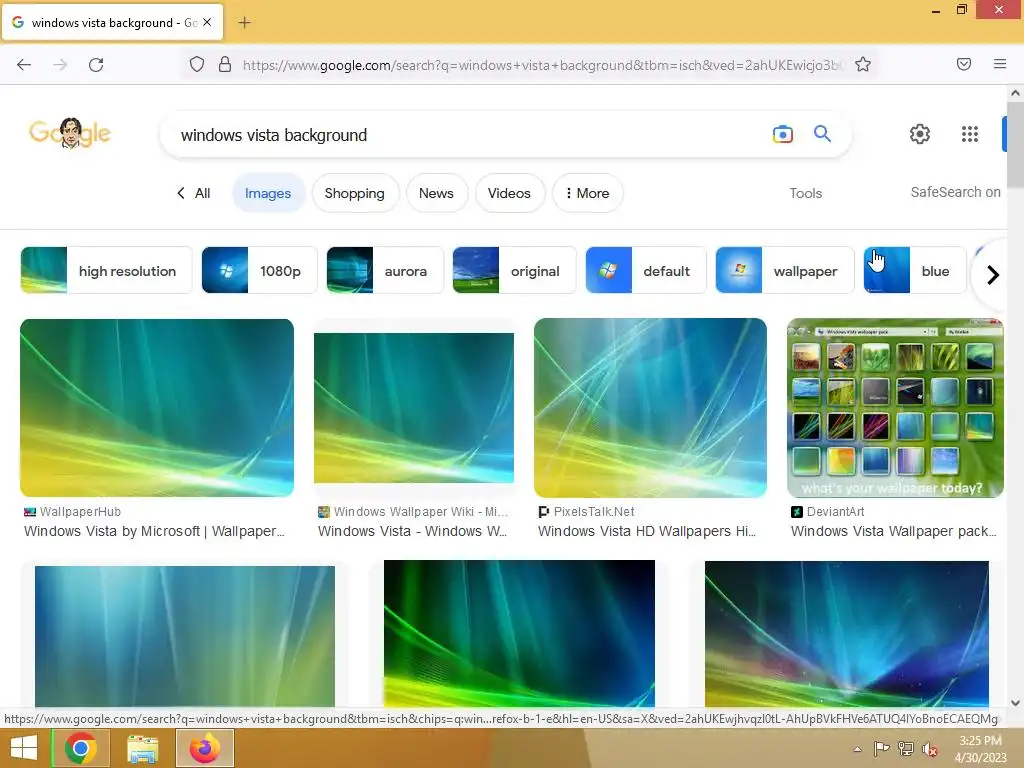Open Windows Vista Wallpaper pack link

click(893, 531)
